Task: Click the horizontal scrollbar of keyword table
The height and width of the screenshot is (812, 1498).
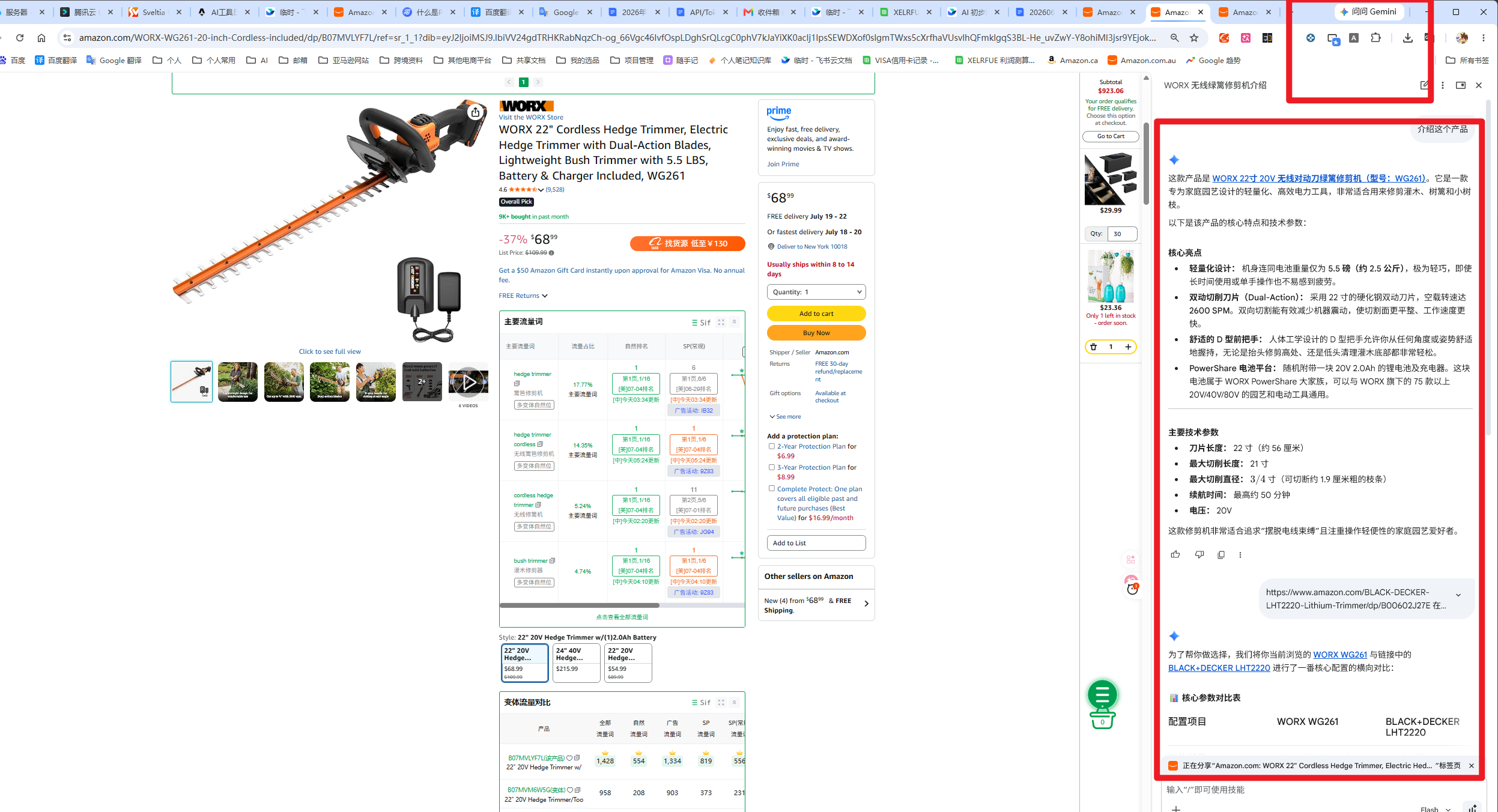Action: click(x=580, y=605)
